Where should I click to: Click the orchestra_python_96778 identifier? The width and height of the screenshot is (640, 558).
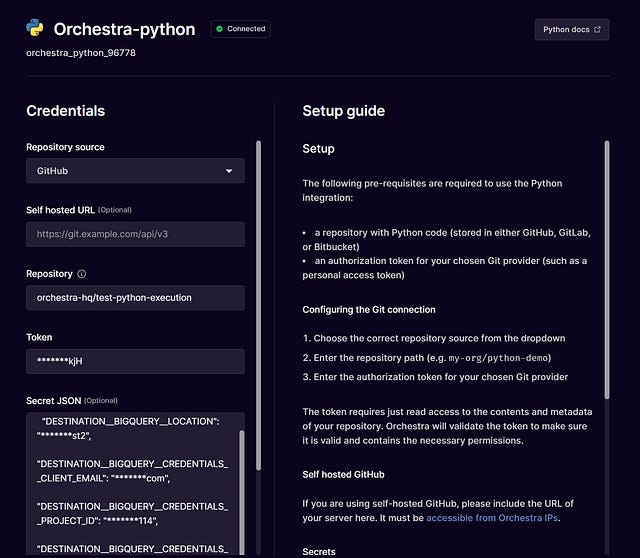81,53
